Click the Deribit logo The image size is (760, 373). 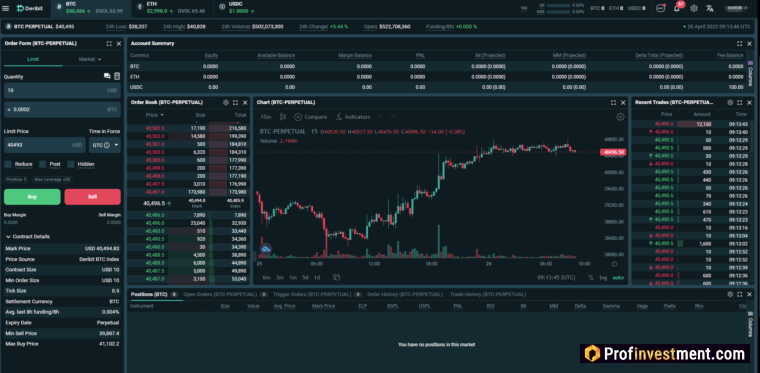[x=29, y=8]
